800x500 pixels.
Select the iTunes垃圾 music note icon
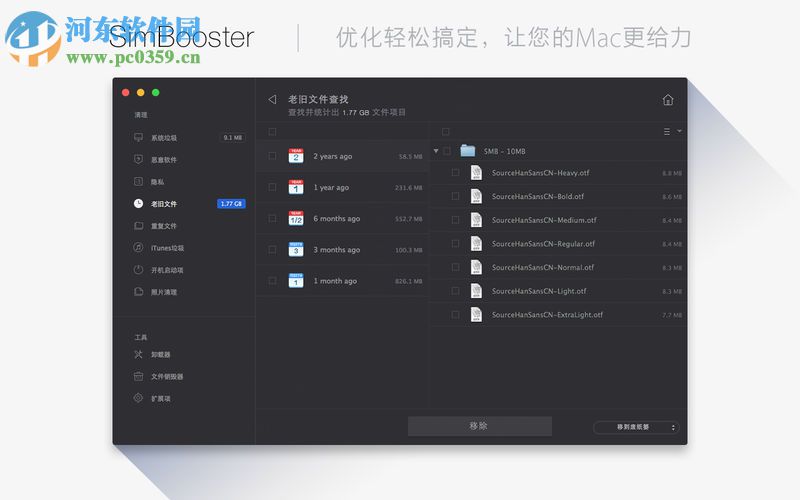pos(138,247)
